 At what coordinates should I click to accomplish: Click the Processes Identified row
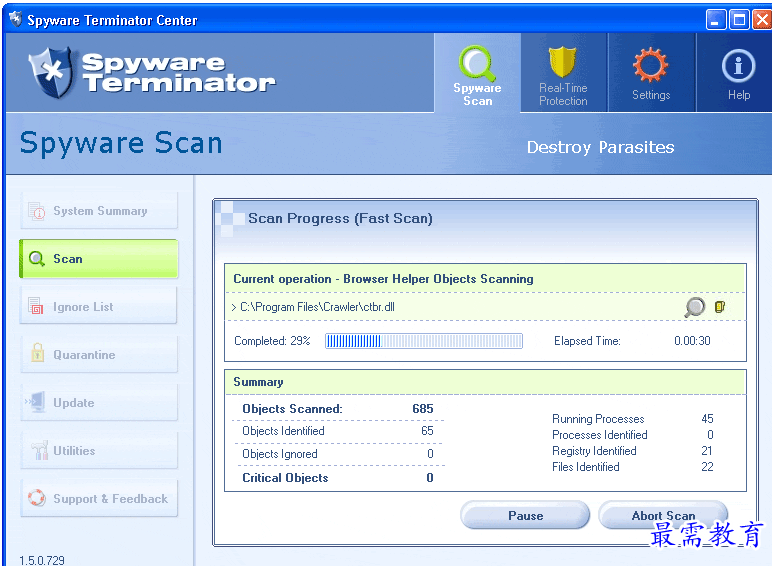633,435
